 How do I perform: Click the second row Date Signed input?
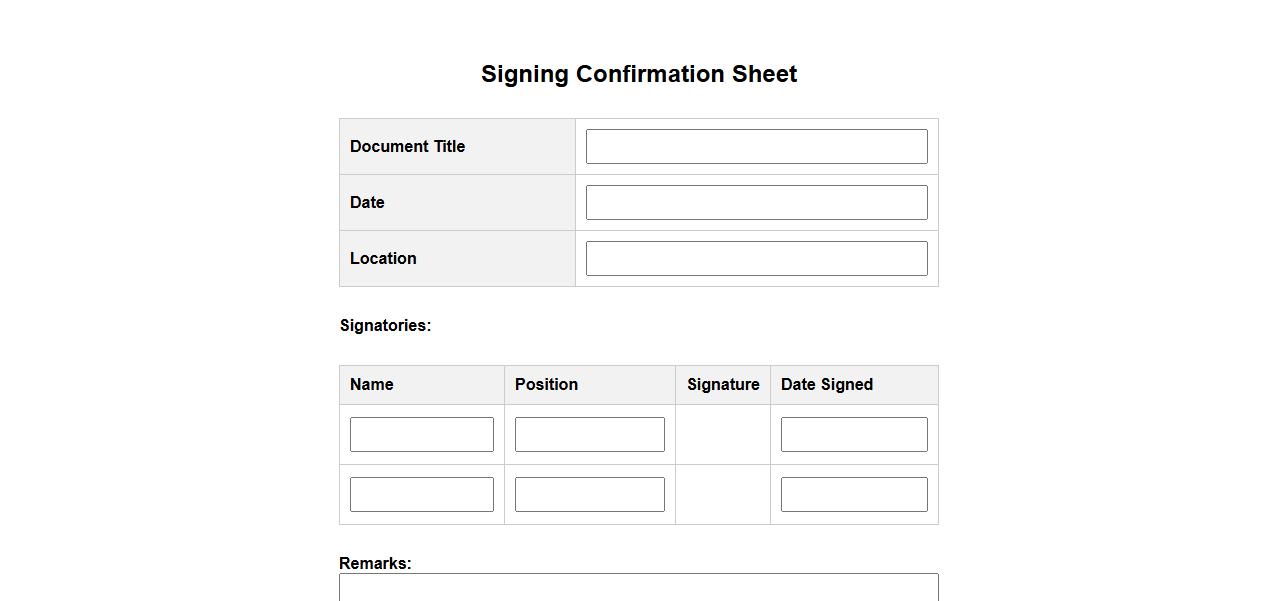pyautogui.click(x=853, y=495)
